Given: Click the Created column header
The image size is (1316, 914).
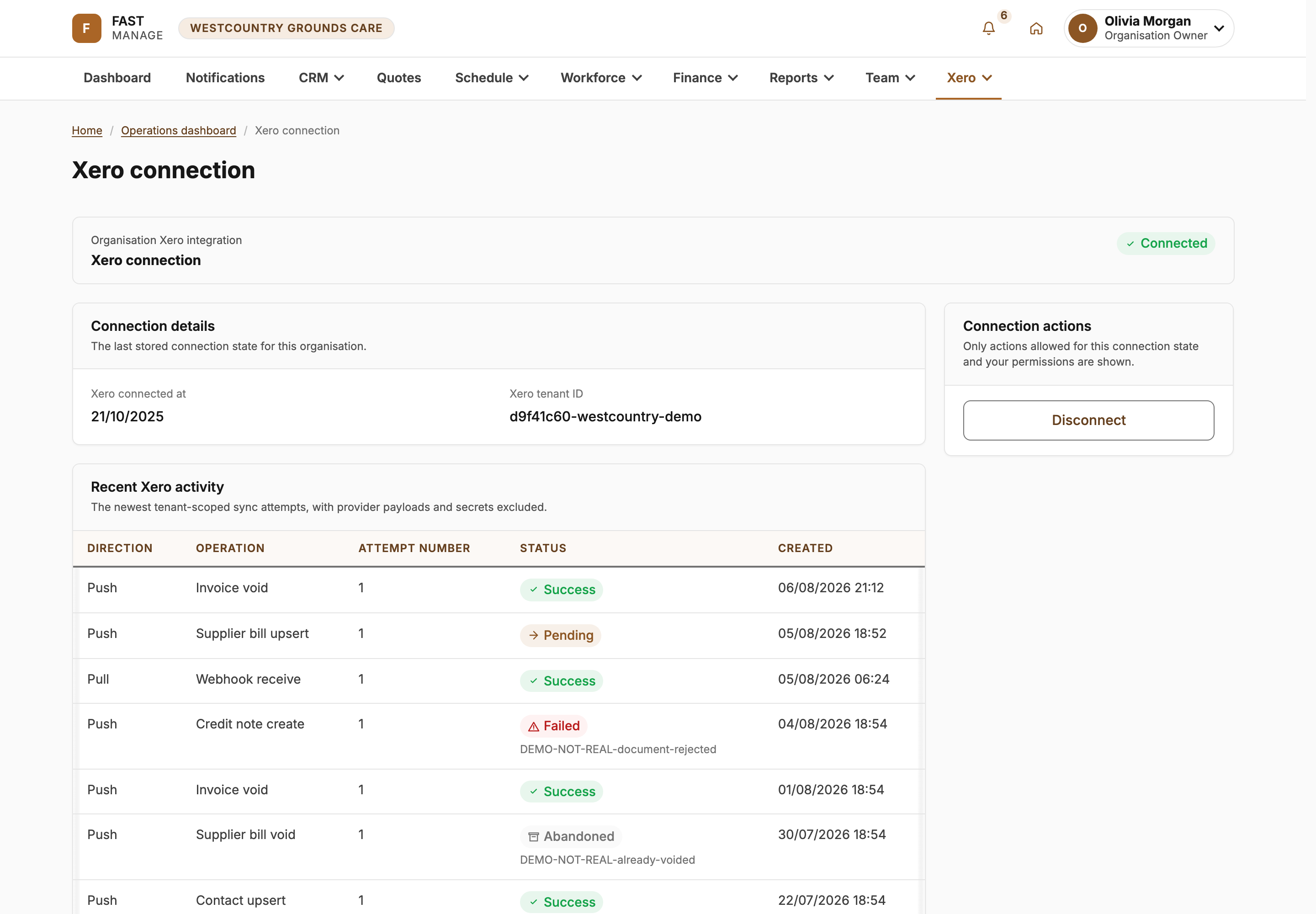Looking at the screenshot, I should coord(805,548).
